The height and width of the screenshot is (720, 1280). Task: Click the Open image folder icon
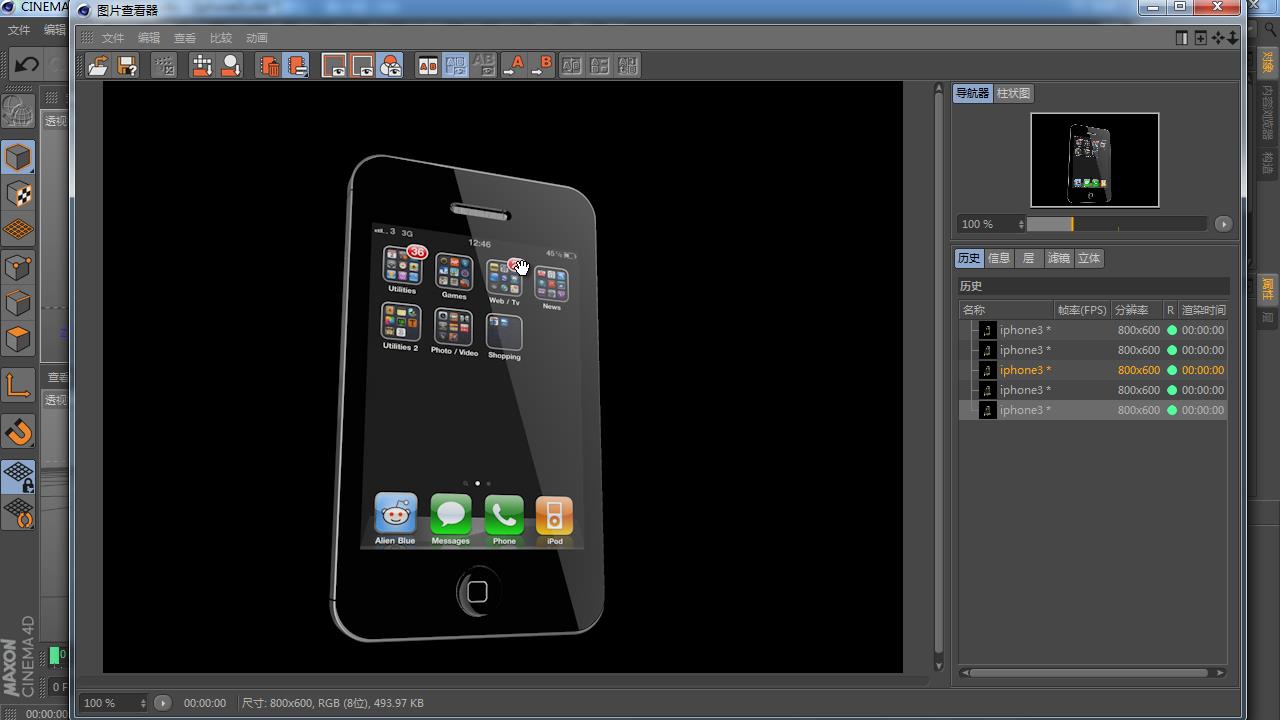(98, 66)
